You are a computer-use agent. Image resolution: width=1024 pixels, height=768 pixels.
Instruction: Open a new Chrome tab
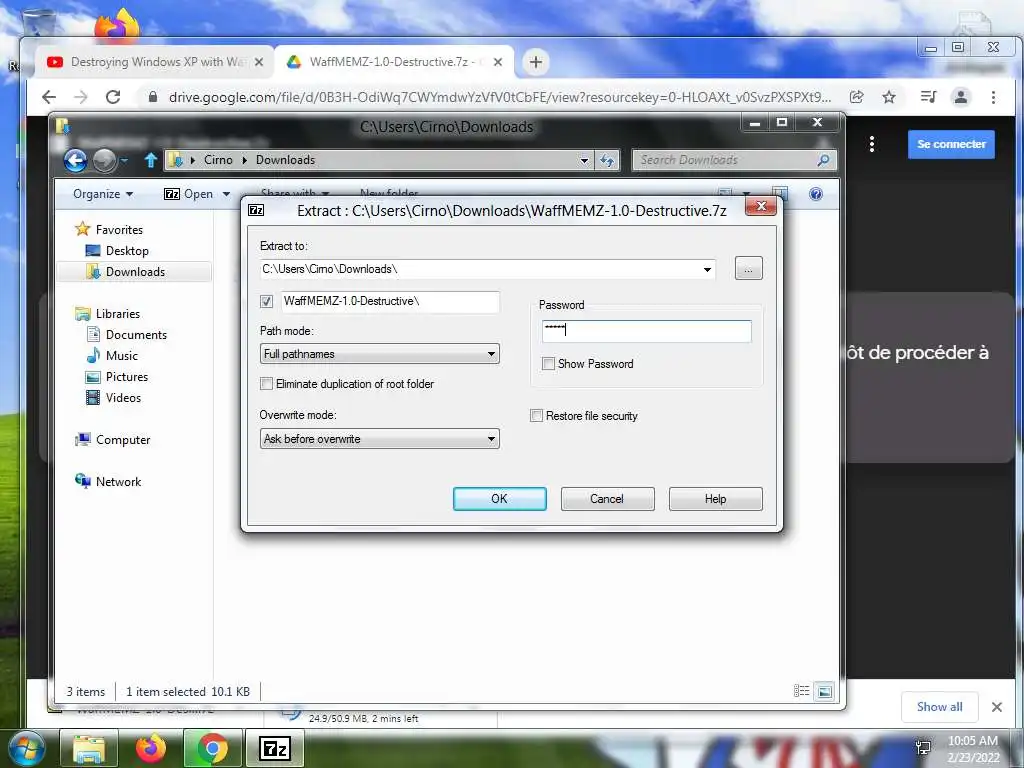[x=536, y=62]
